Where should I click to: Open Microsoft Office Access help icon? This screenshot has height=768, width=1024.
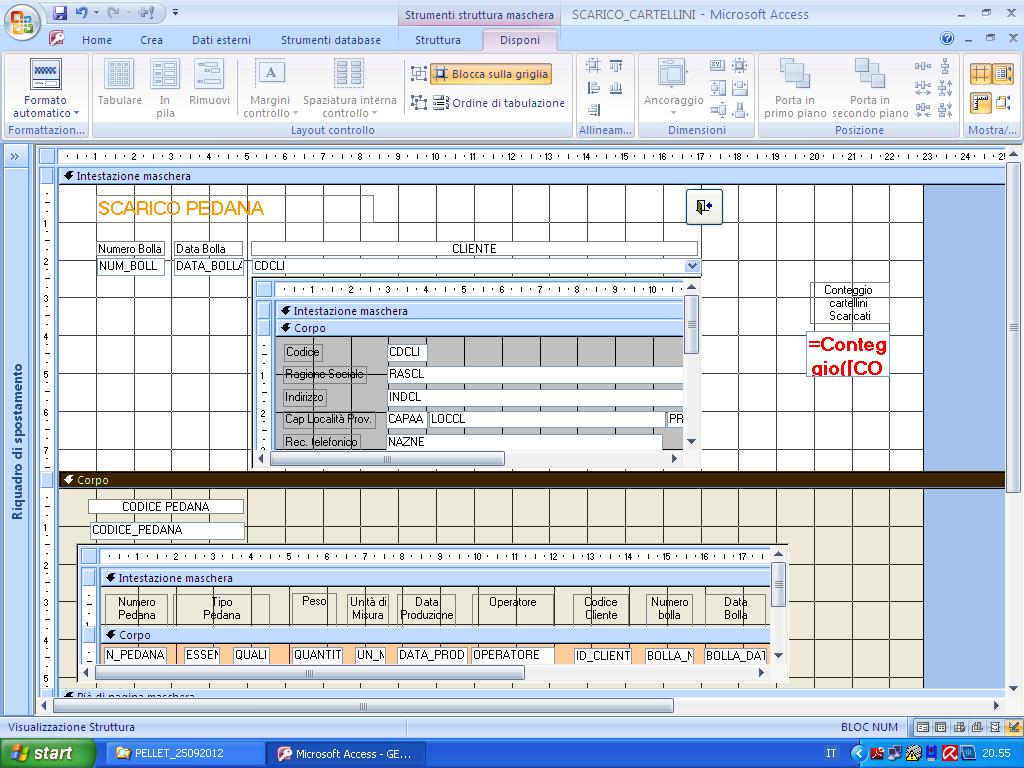947,39
